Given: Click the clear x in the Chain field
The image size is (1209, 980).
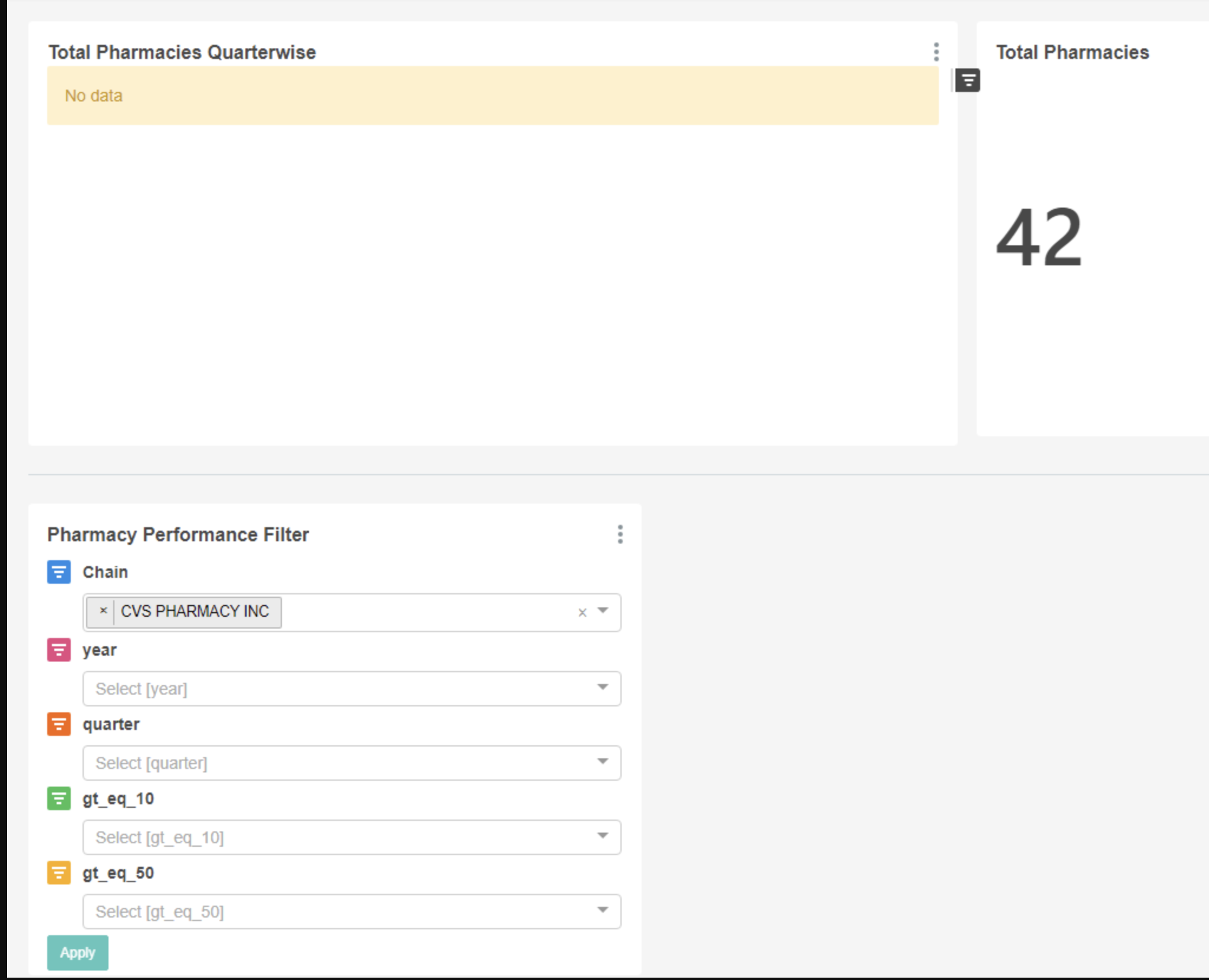Looking at the screenshot, I should point(581,612).
